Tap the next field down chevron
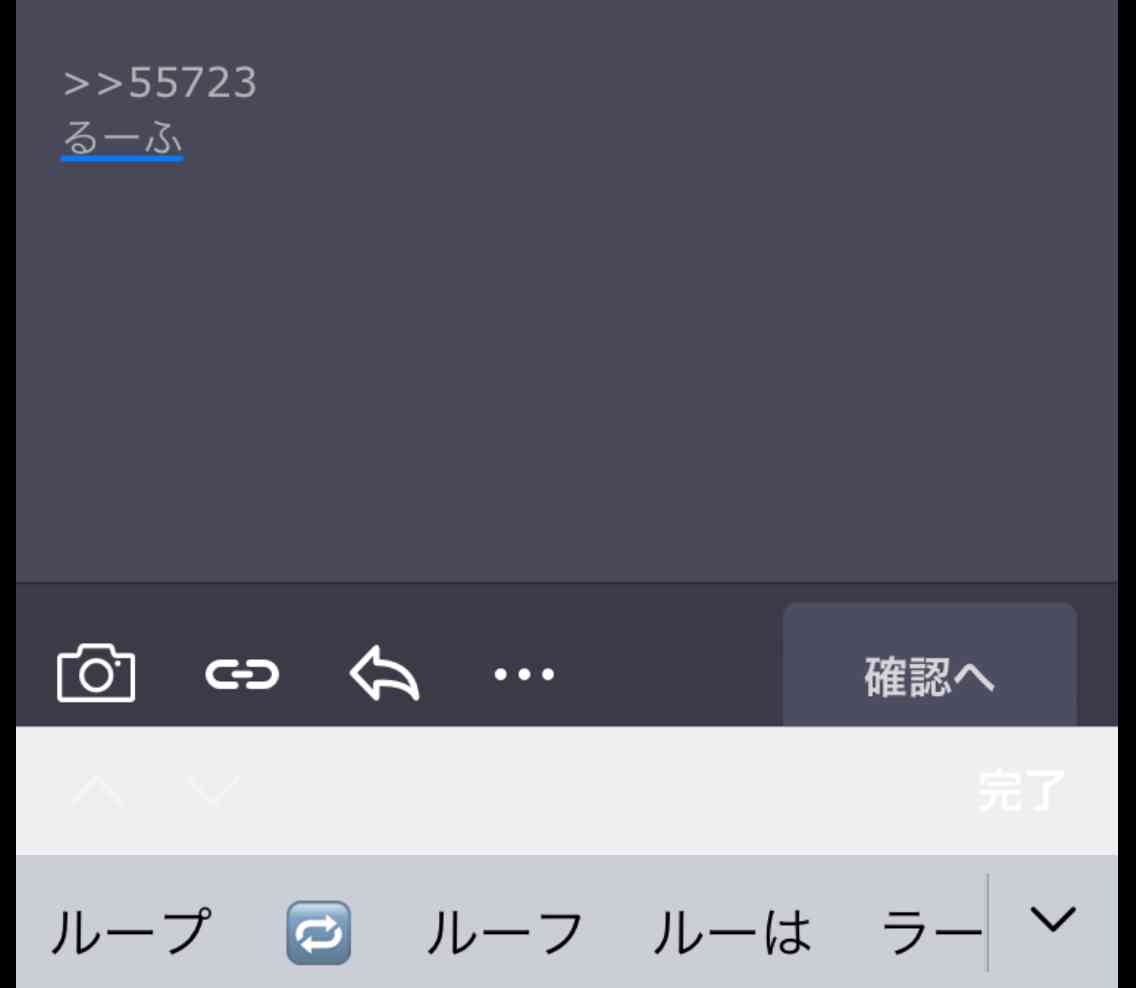 point(213,791)
